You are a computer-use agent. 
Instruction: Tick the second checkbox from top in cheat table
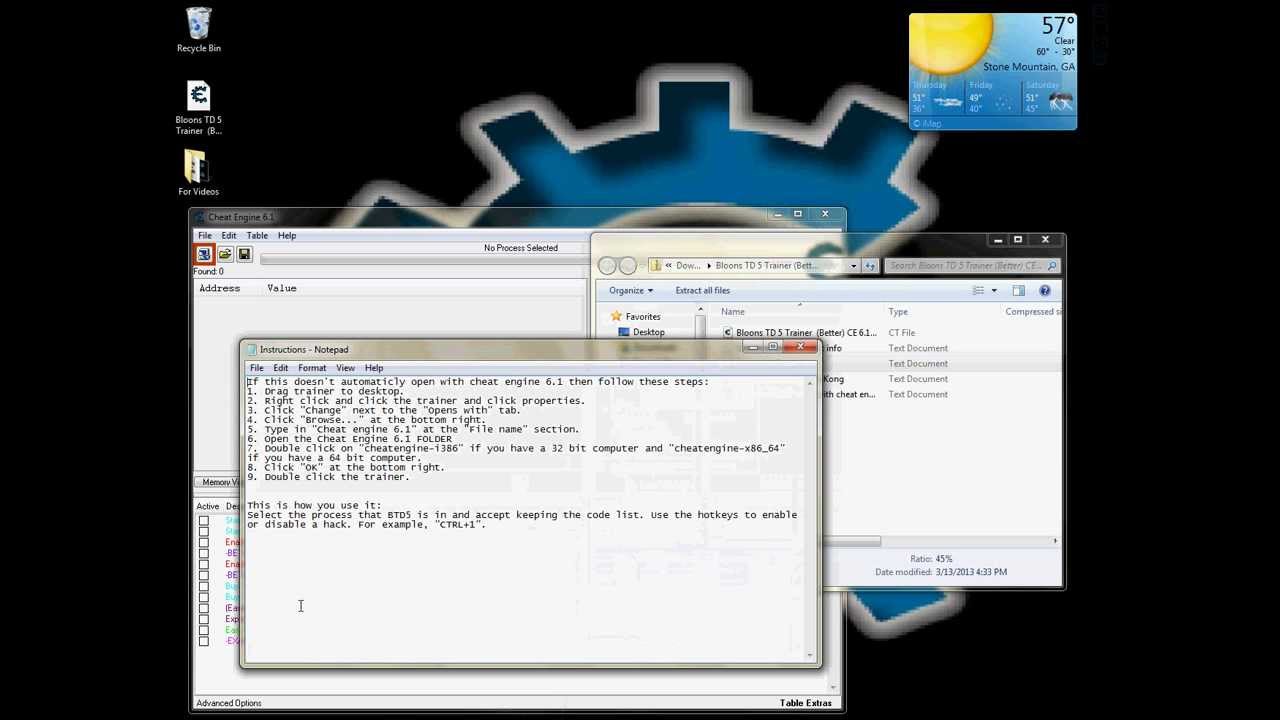coord(204,531)
